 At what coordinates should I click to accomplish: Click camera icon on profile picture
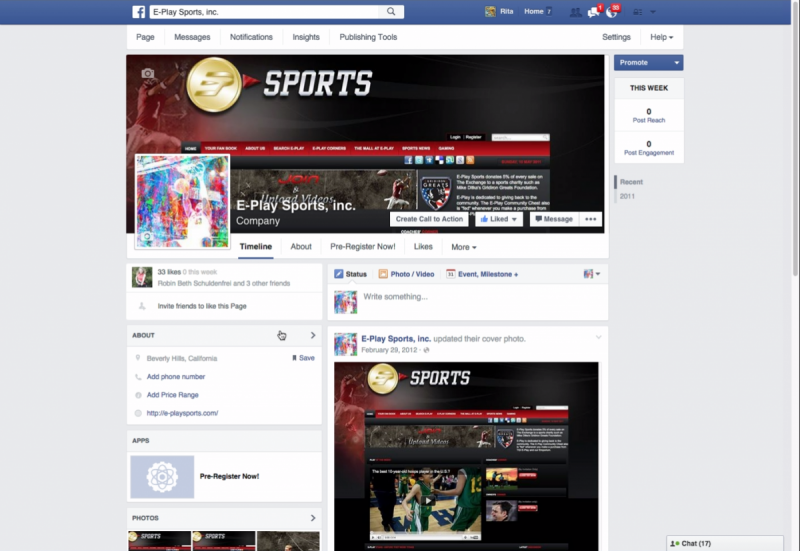[x=147, y=236]
